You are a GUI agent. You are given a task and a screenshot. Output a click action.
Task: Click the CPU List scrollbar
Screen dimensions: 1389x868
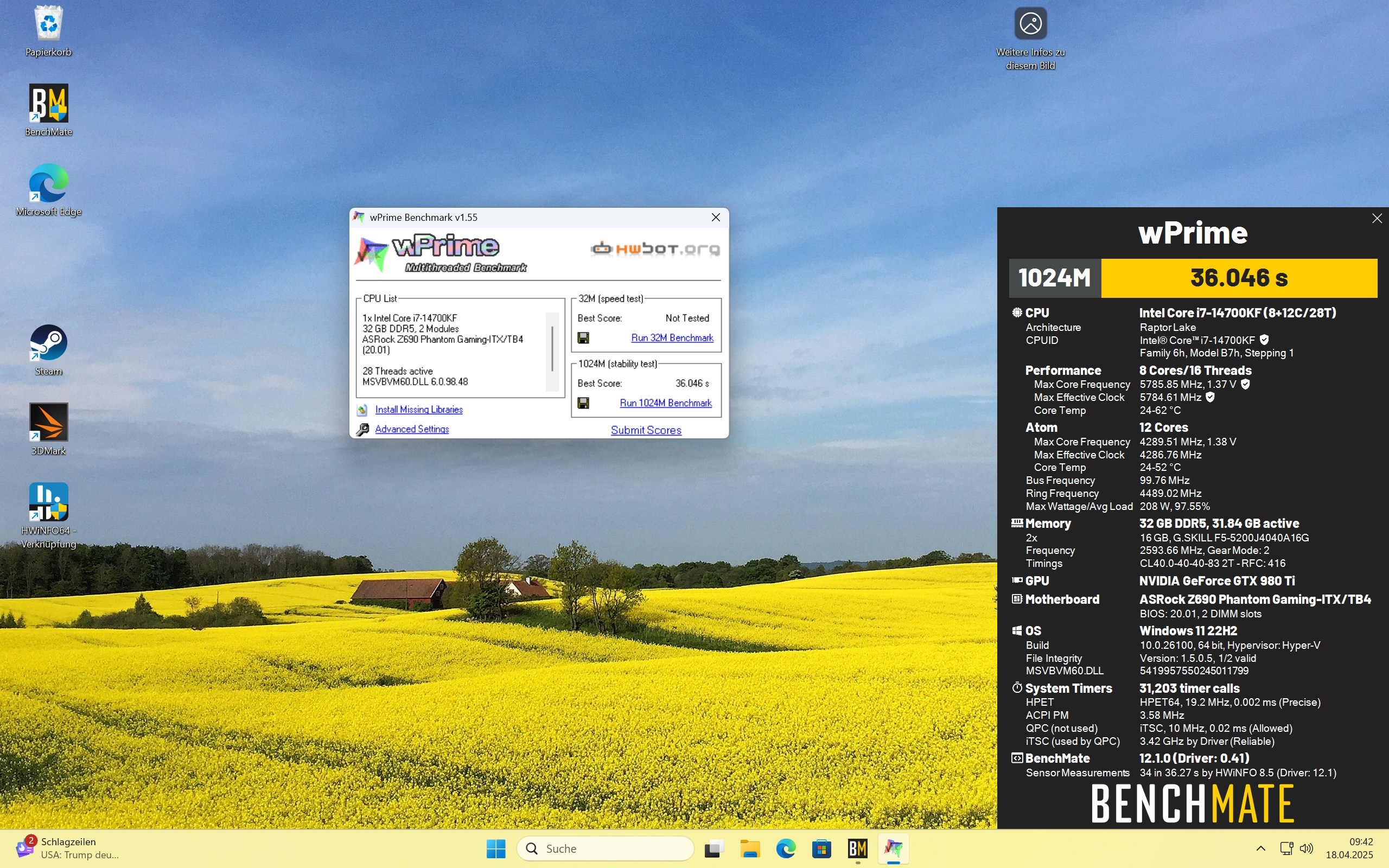click(x=552, y=352)
